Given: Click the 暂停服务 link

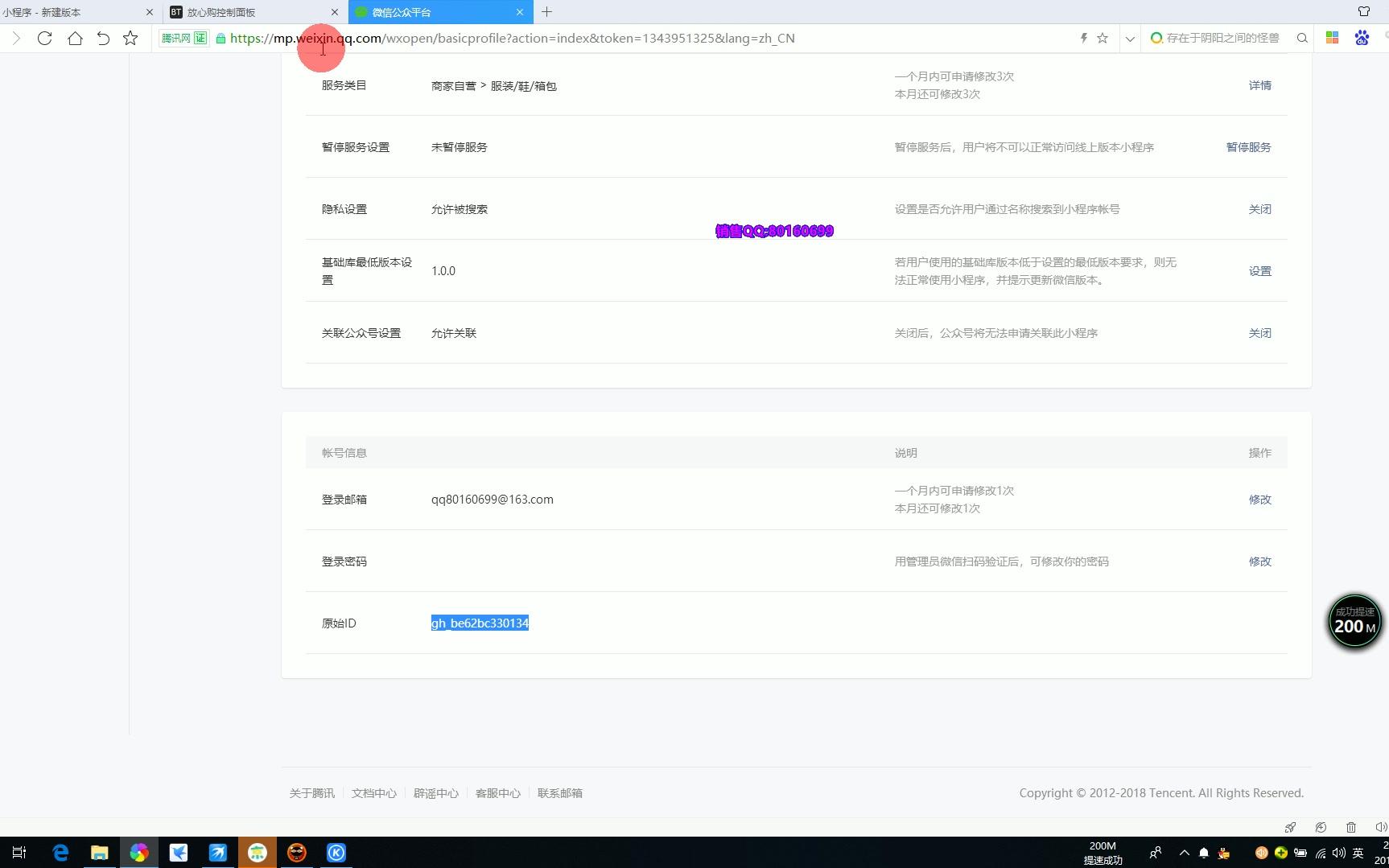Looking at the screenshot, I should (x=1248, y=147).
